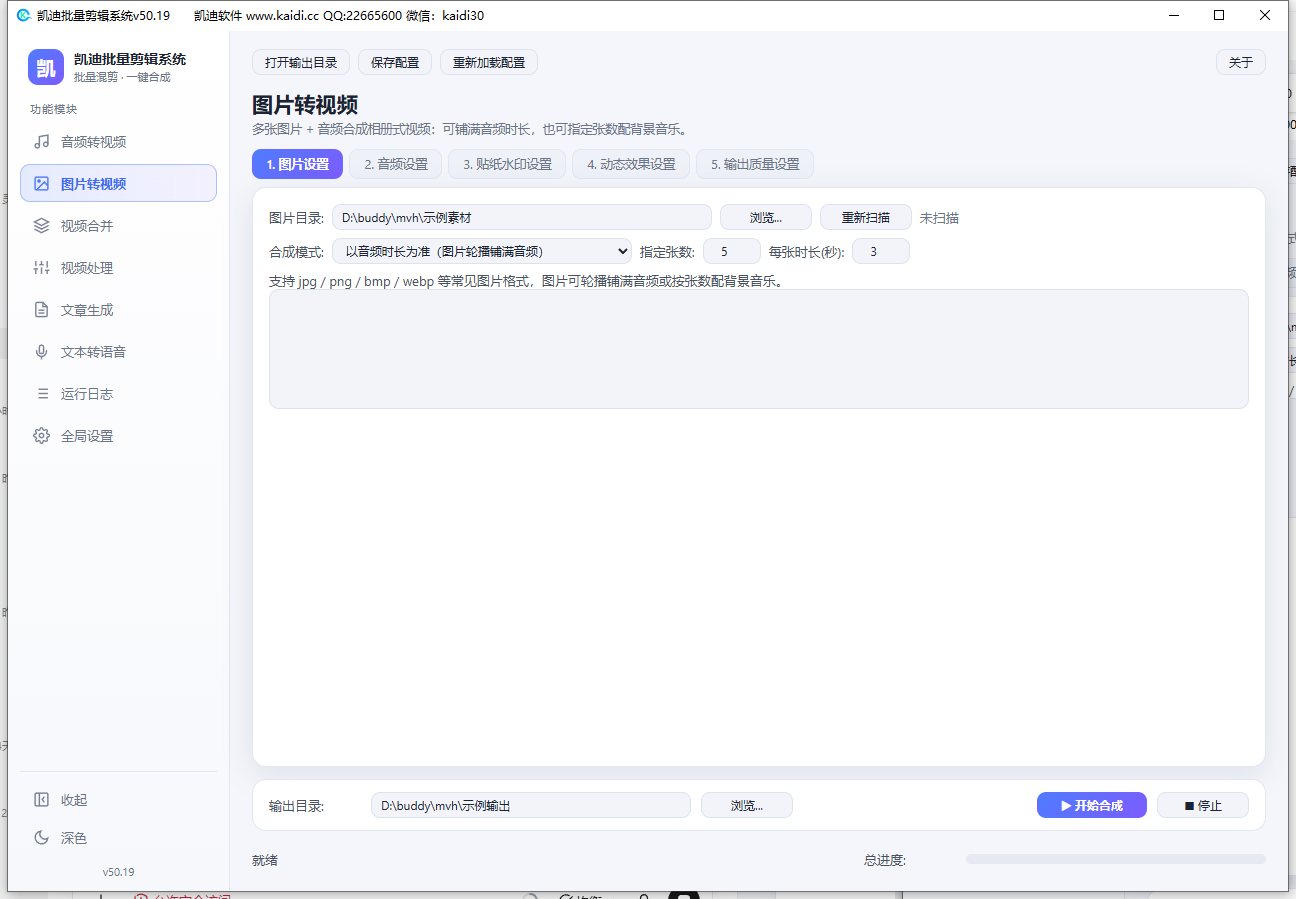
Task: Click the 每张时长(秒) value field
Action: point(881,251)
